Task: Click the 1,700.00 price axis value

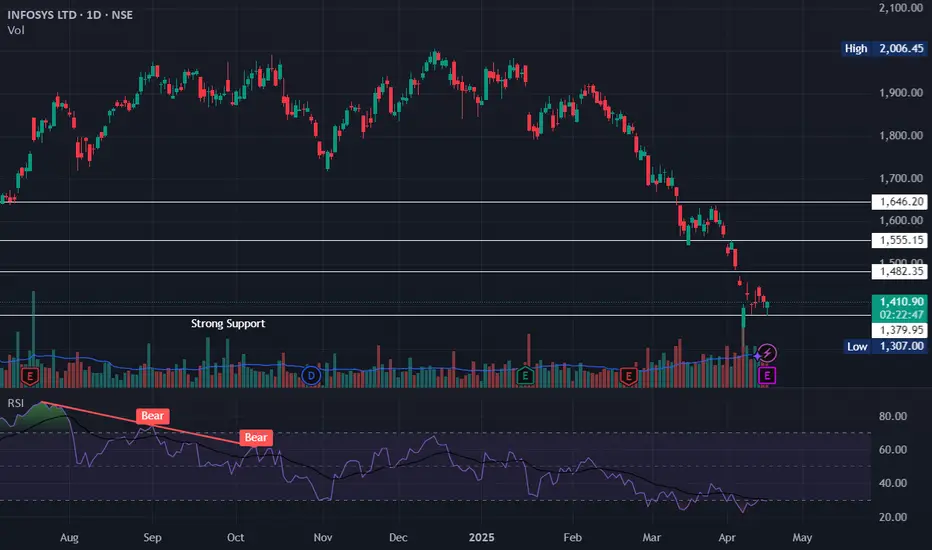Action: [x=901, y=178]
